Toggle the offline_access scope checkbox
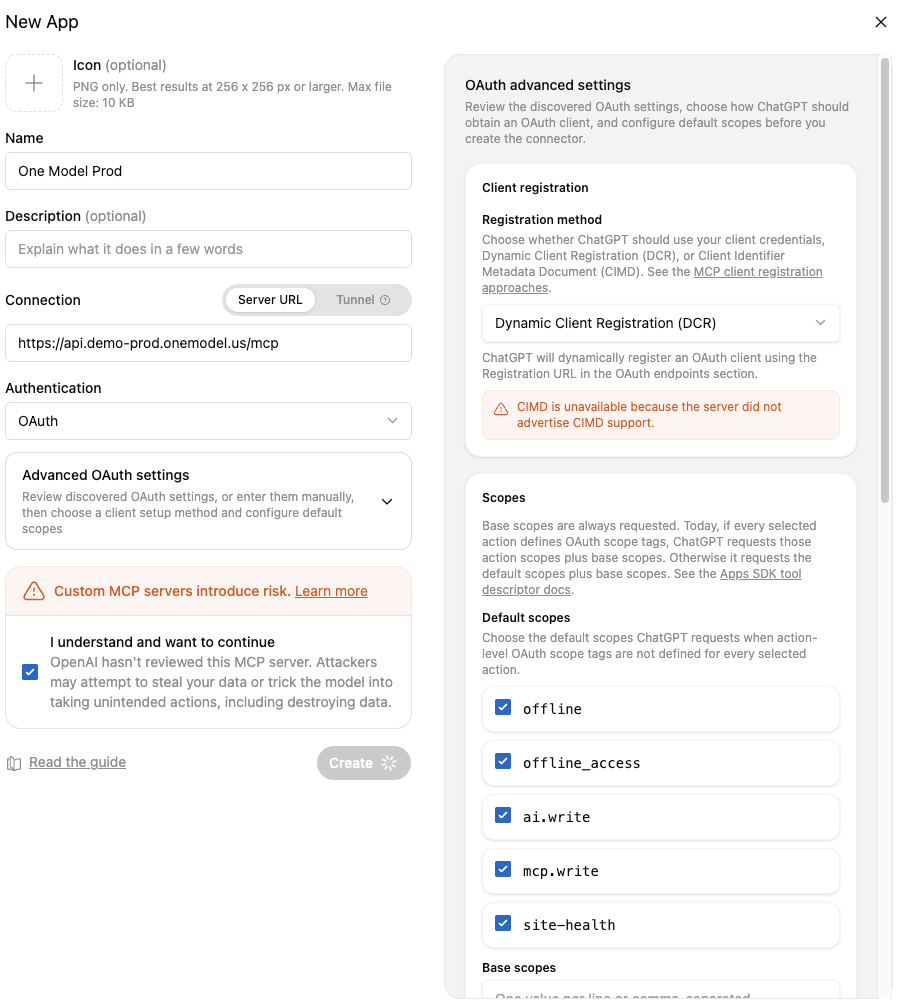This screenshot has width=902, height=1008. [503, 761]
